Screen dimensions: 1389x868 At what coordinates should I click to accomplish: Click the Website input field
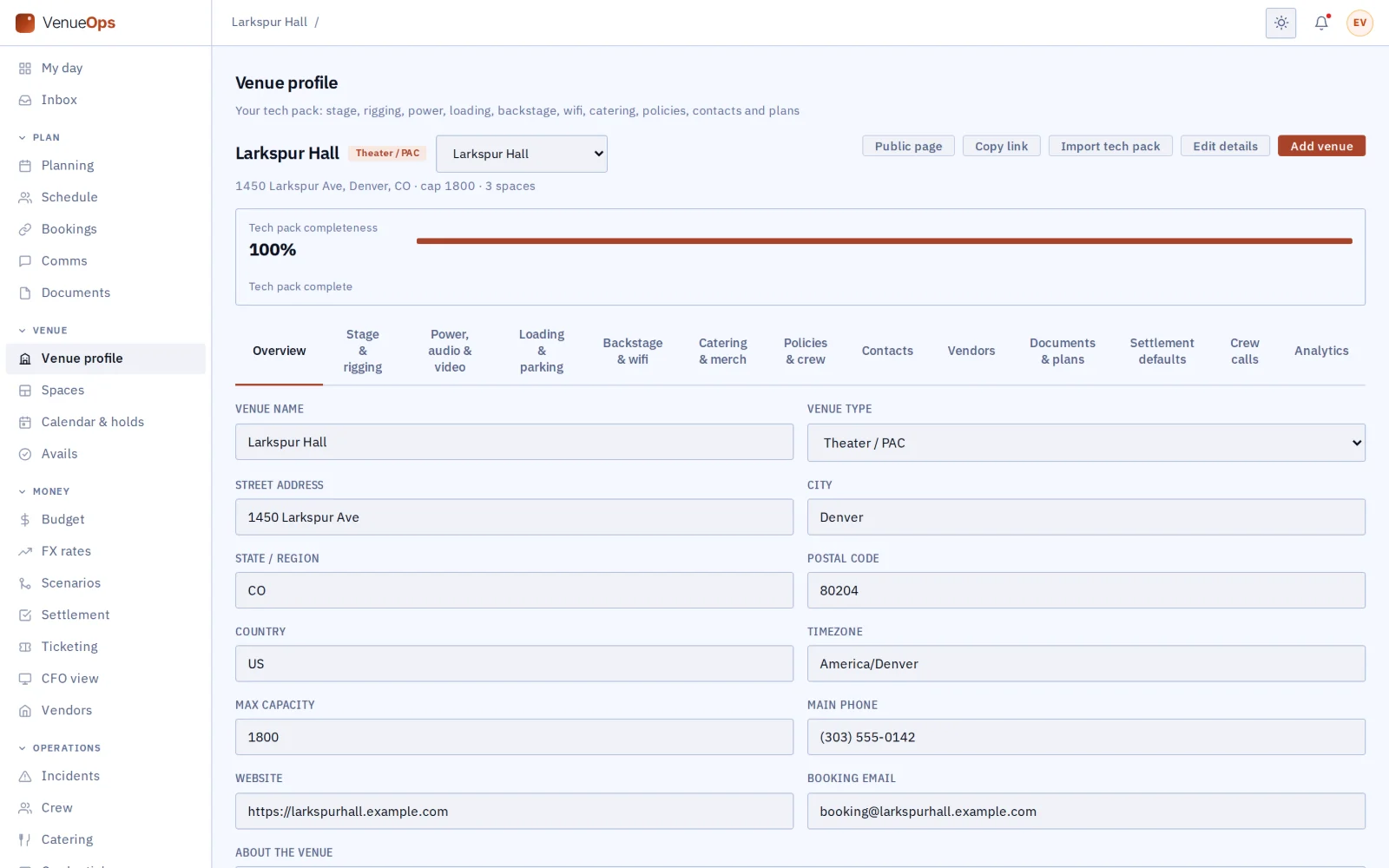point(514,811)
